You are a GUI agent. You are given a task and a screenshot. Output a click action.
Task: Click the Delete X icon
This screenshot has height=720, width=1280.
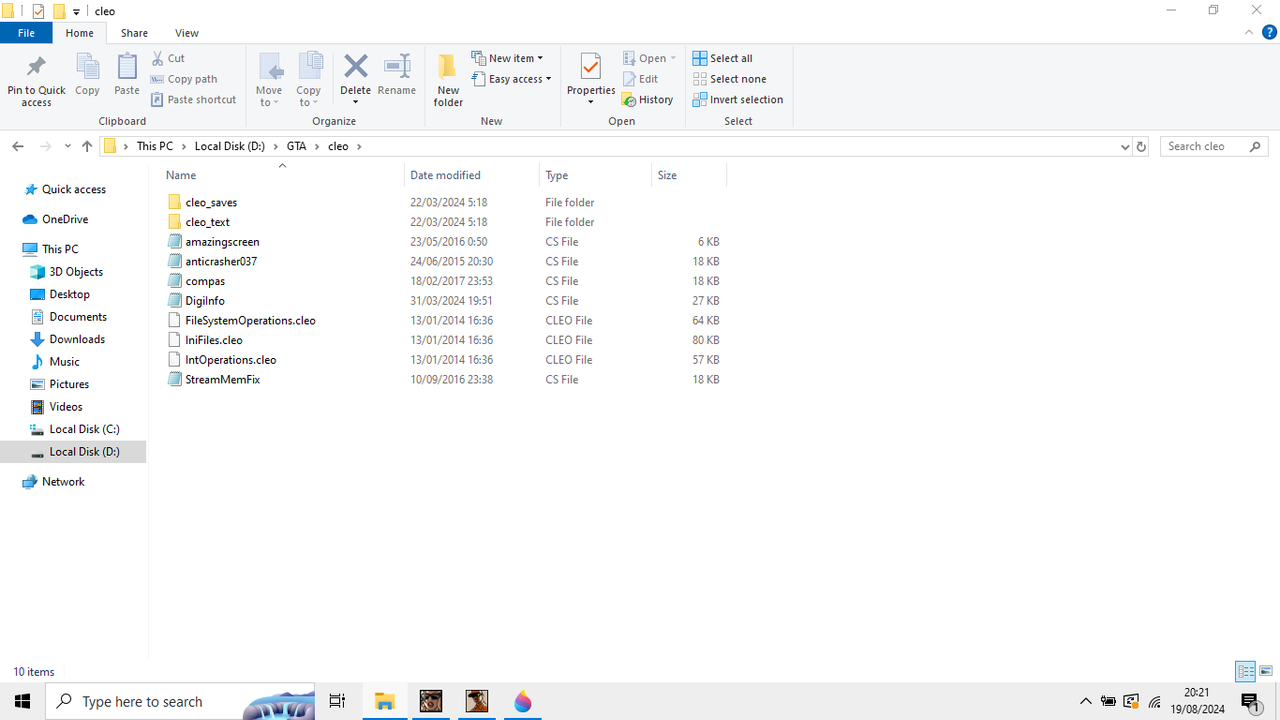pos(355,66)
